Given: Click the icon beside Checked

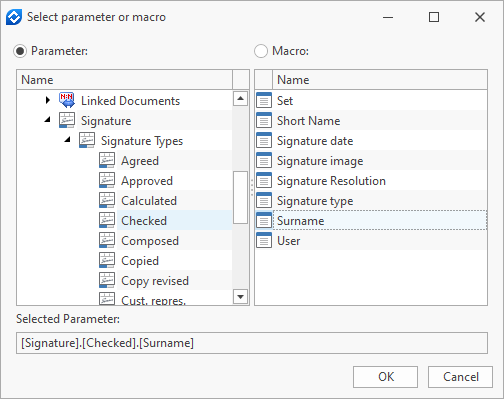Looking at the screenshot, I should (x=107, y=220).
